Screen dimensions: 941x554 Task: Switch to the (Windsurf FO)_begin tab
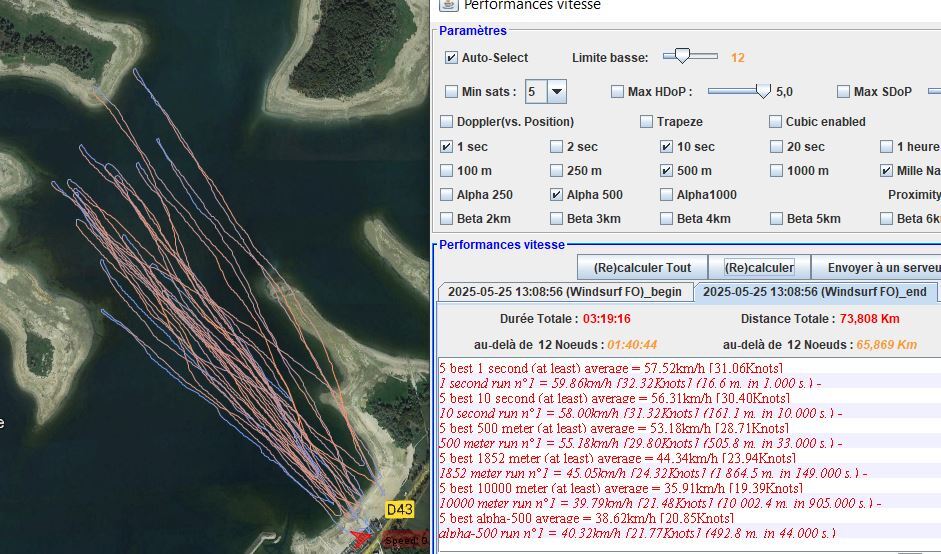565,292
